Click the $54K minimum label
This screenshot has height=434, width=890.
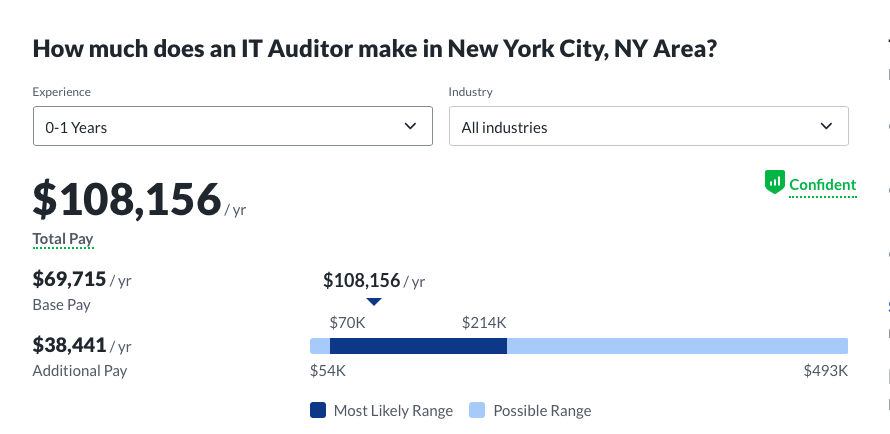click(327, 371)
